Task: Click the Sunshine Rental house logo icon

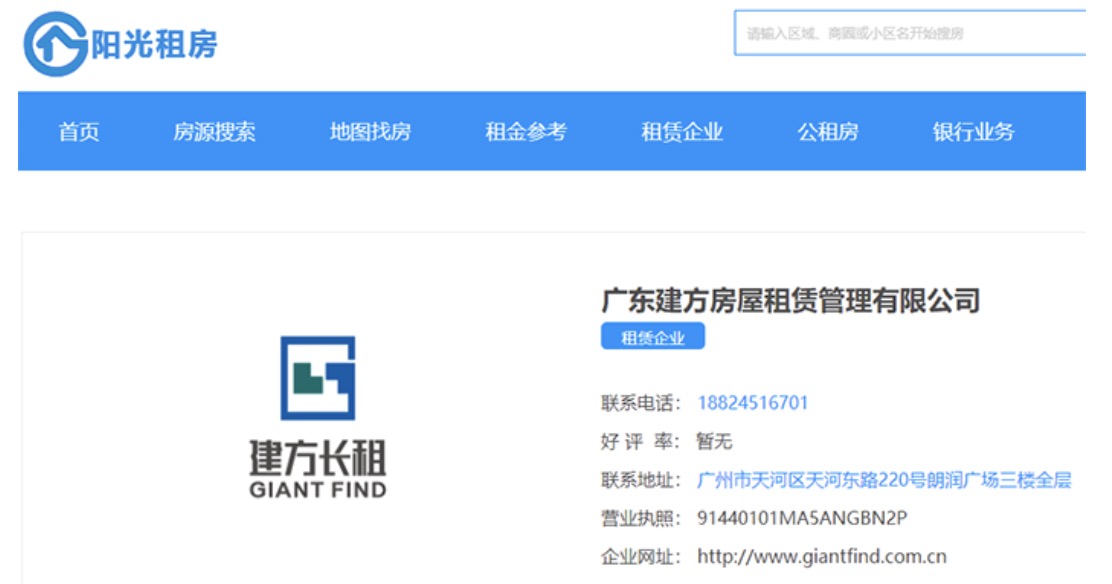Action: 55,45
